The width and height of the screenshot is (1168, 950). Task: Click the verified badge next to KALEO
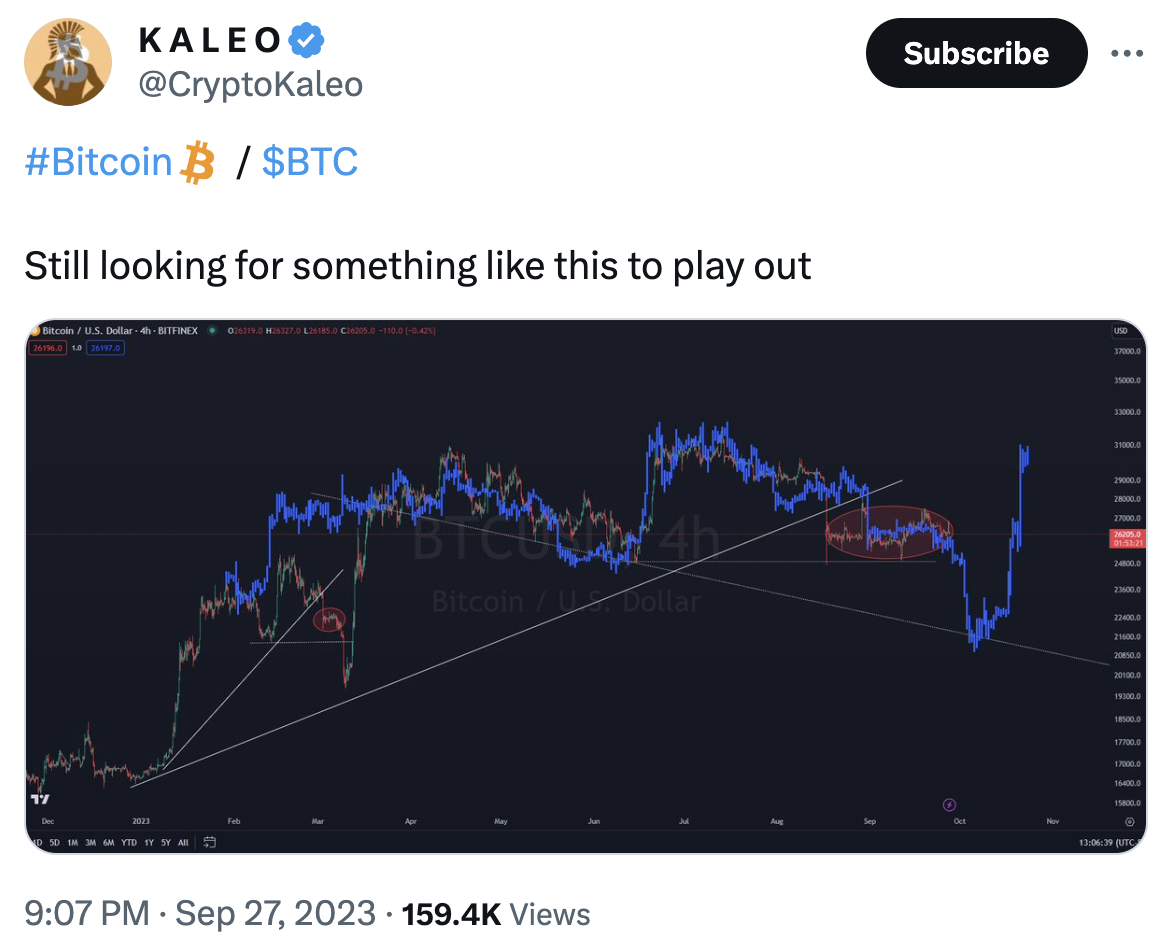point(304,38)
